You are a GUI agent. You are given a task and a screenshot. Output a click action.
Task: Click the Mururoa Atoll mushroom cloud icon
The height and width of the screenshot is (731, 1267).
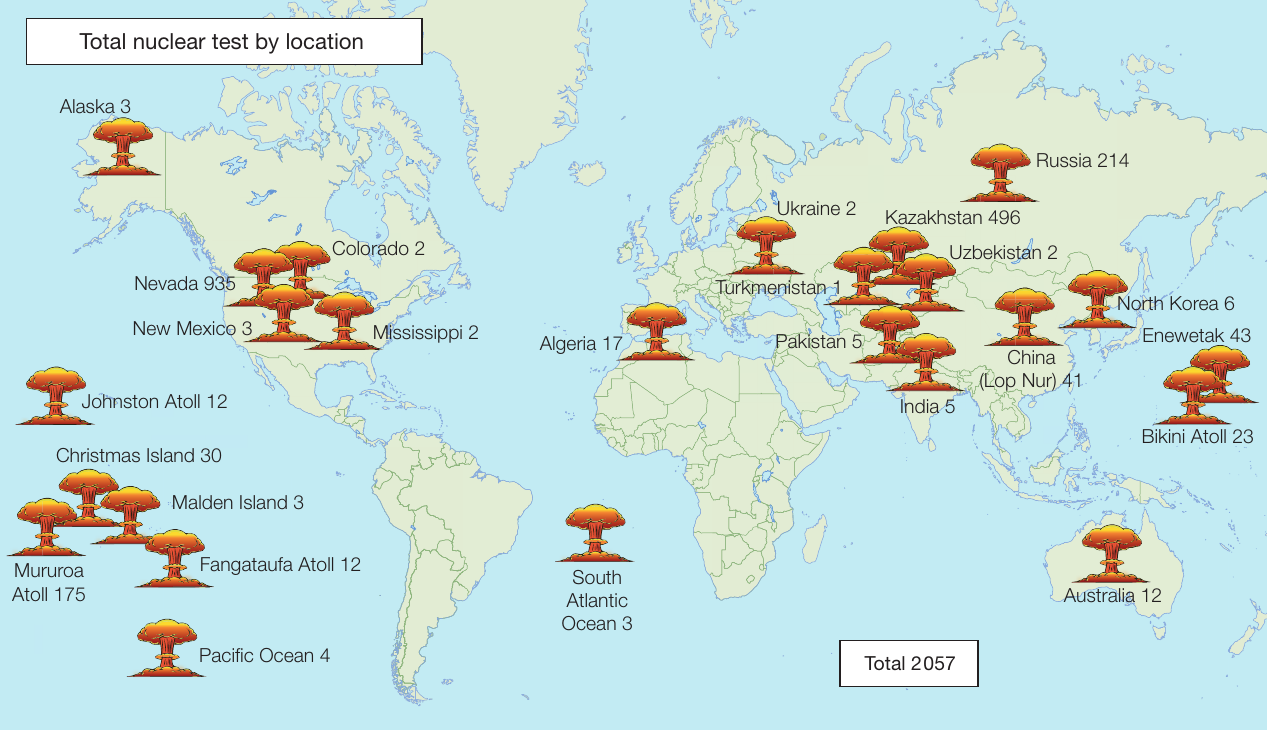coord(46,527)
